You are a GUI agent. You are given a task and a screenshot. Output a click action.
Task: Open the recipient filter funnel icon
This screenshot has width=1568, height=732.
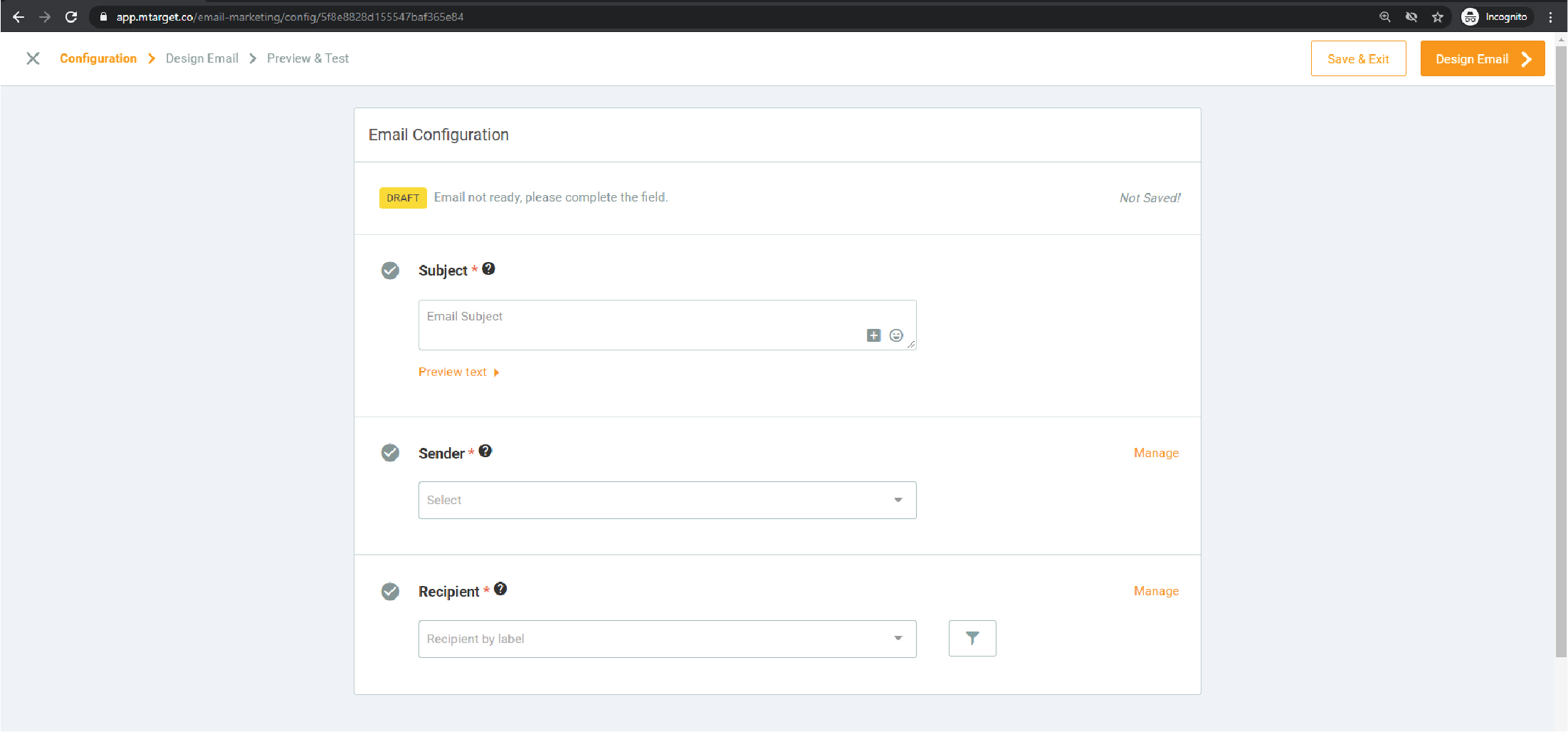pyautogui.click(x=972, y=638)
